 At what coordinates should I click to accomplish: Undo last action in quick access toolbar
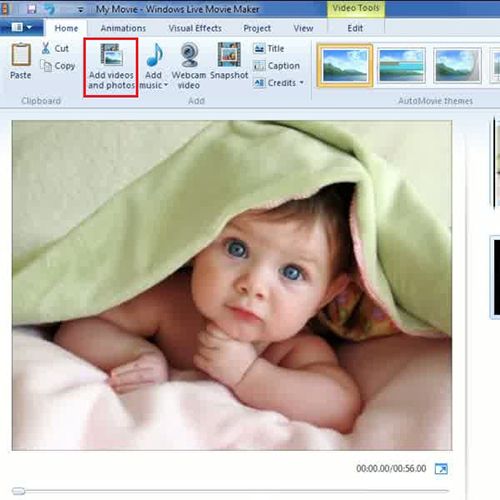(x=50, y=9)
